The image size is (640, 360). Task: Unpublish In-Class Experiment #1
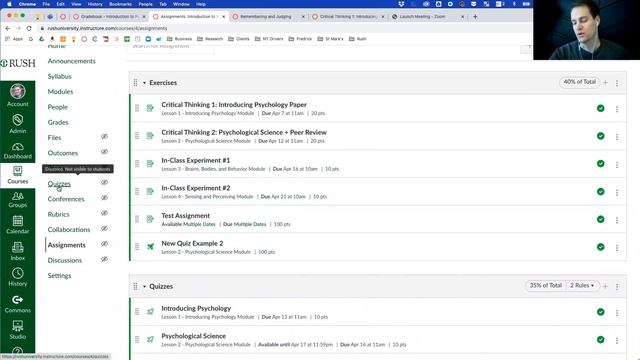point(600,164)
